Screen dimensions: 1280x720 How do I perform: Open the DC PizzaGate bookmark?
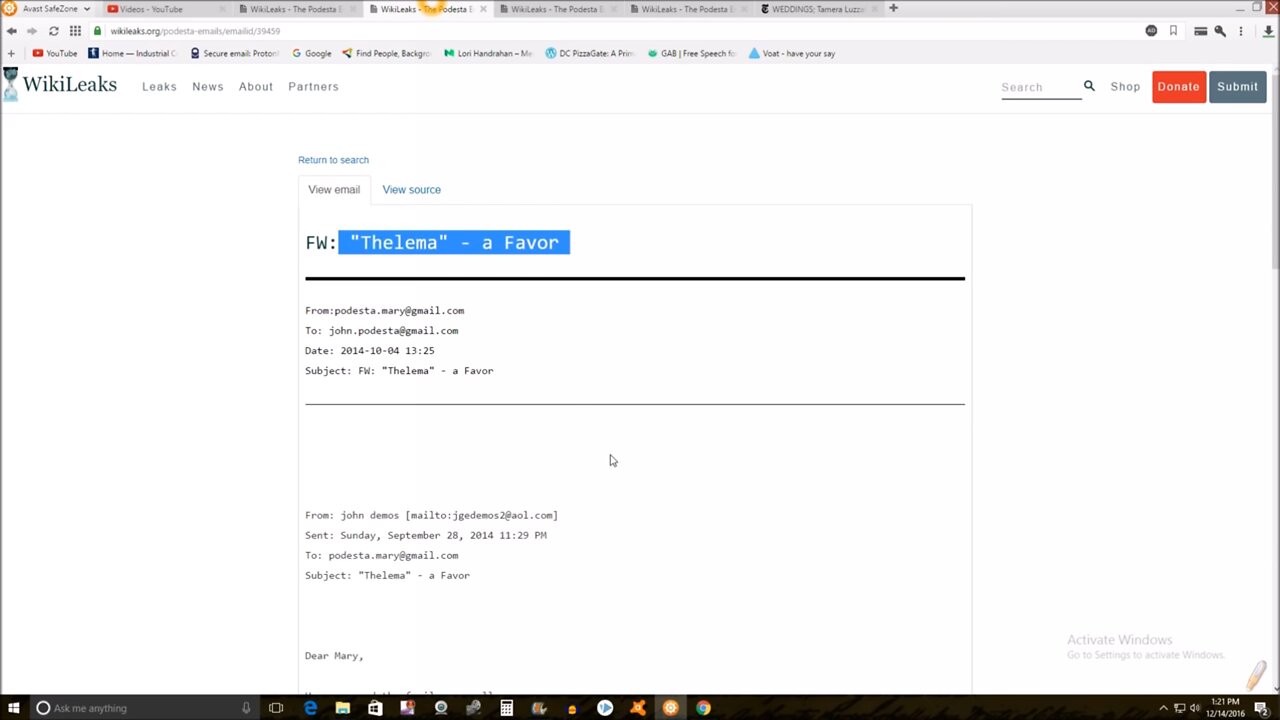pyautogui.click(x=590, y=53)
